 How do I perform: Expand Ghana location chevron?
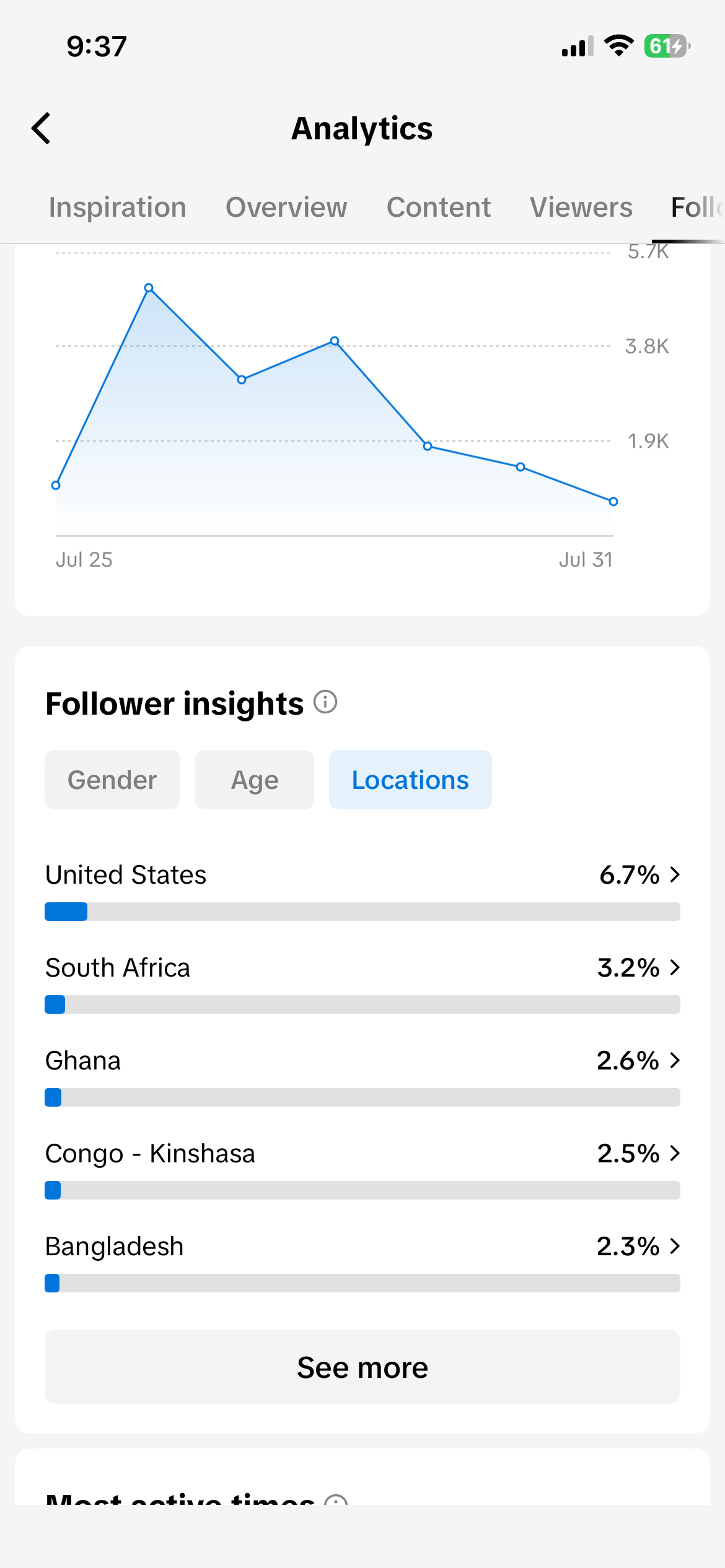pyautogui.click(x=675, y=1060)
